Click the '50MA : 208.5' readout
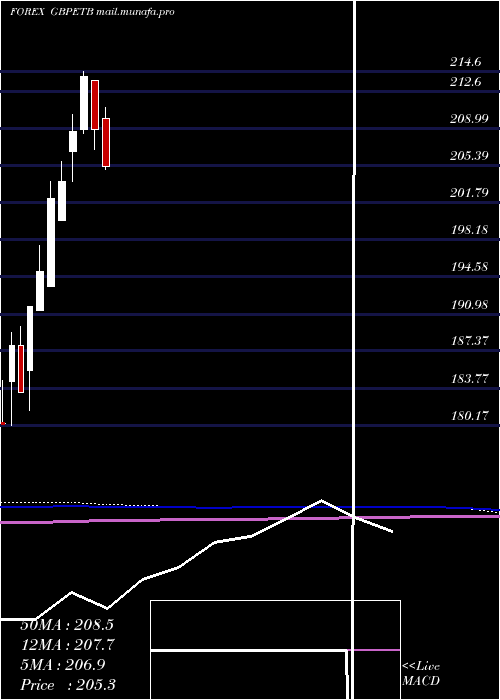 pos(67,625)
